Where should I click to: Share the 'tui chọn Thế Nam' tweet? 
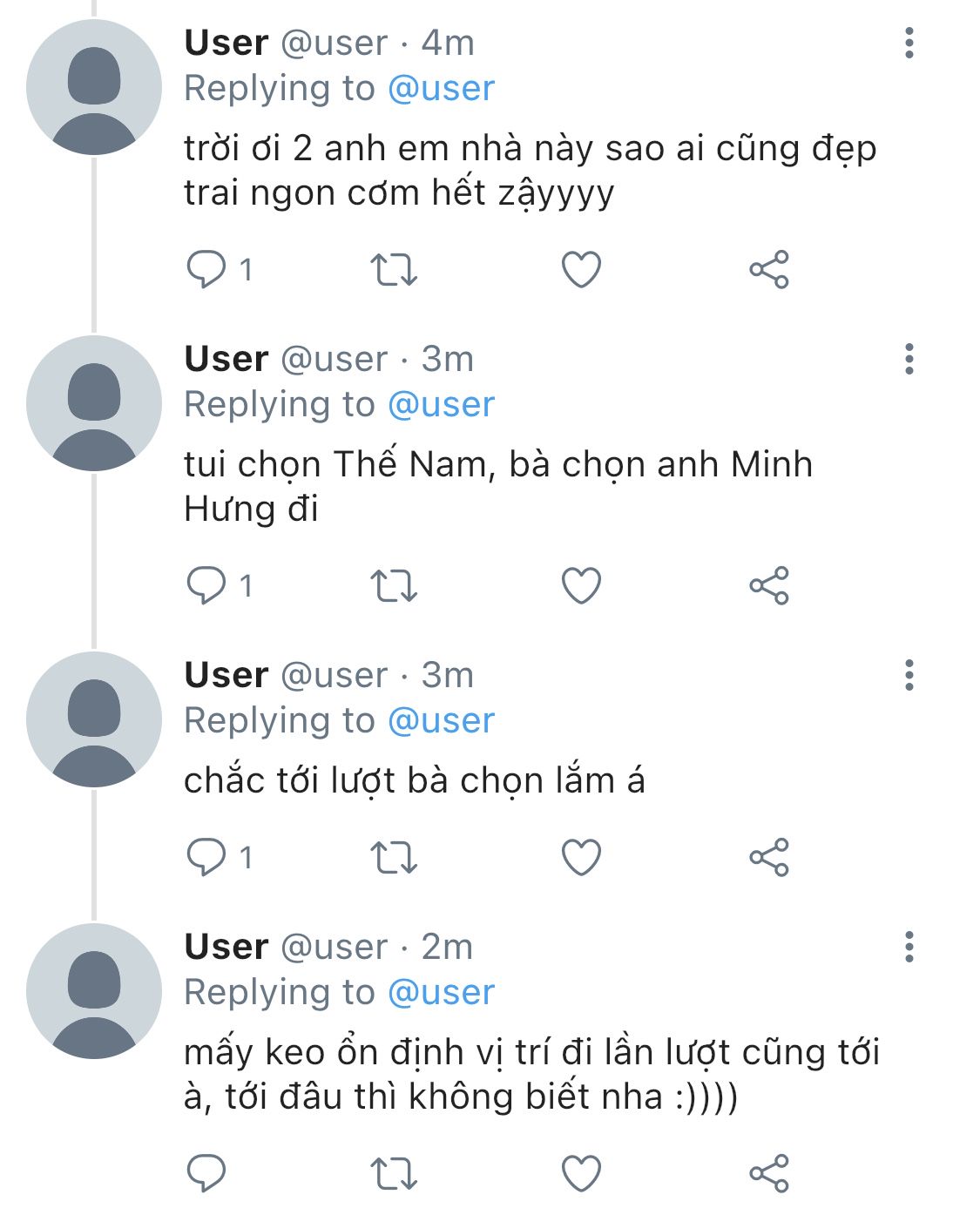click(768, 585)
